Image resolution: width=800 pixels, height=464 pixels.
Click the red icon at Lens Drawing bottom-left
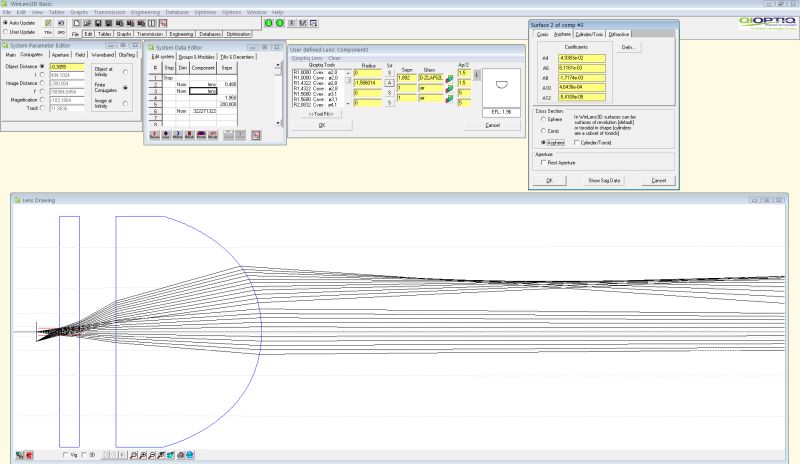[x=29, y=455]
